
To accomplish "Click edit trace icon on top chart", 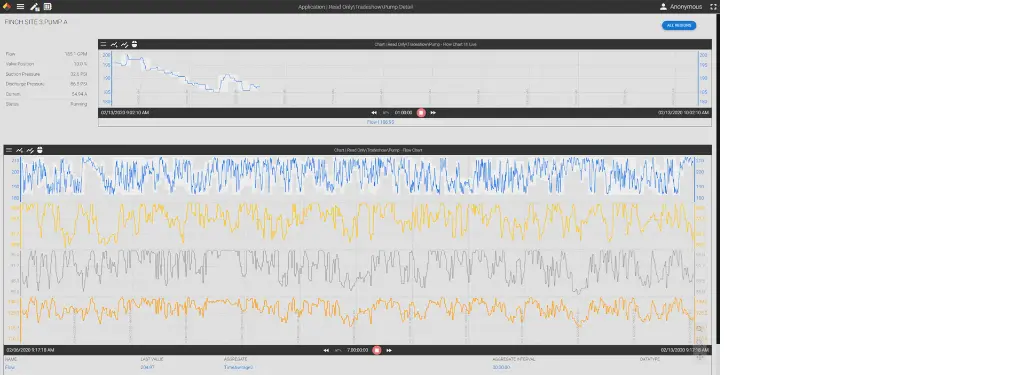I will coord(124,44).
